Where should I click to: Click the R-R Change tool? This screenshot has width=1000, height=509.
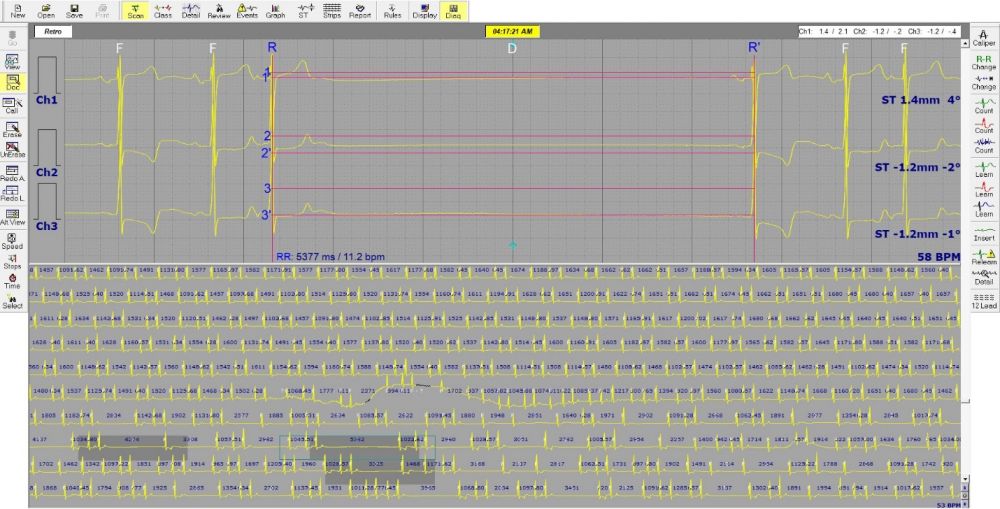(x=983, y=62)
